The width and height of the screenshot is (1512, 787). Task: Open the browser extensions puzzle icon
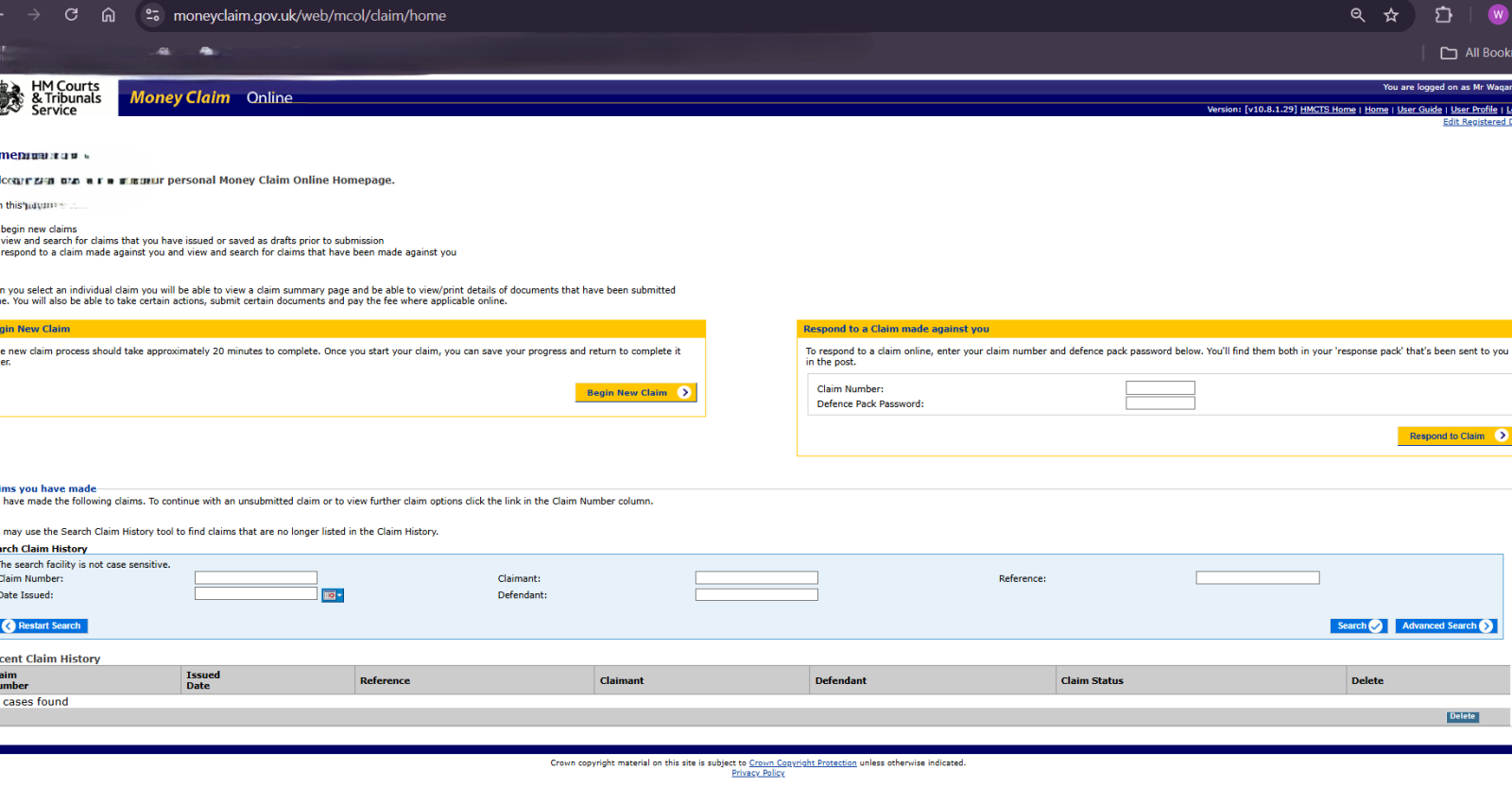click(1443, 15)
